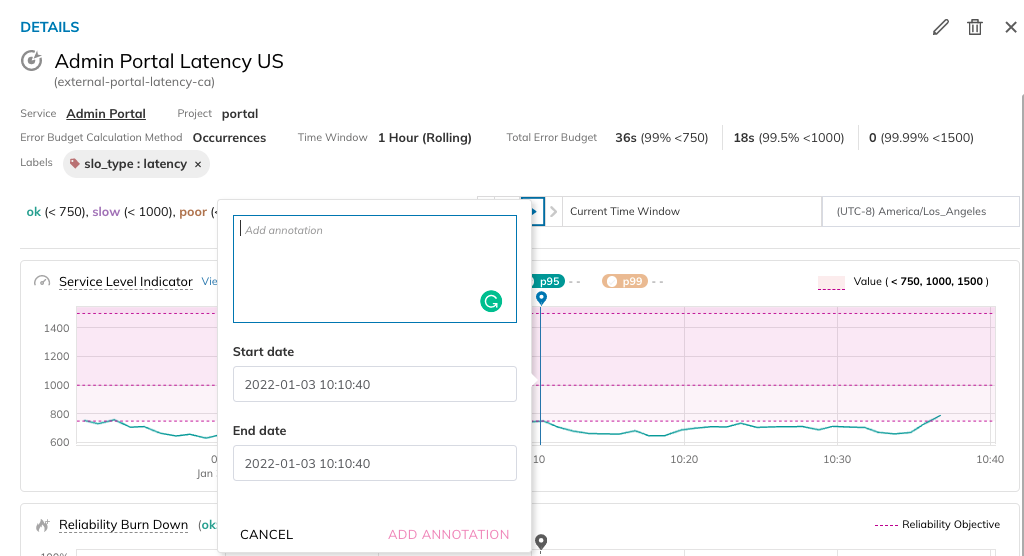Click the Occurrences calculation method value
1024x556 pixels.
(229, 138)
